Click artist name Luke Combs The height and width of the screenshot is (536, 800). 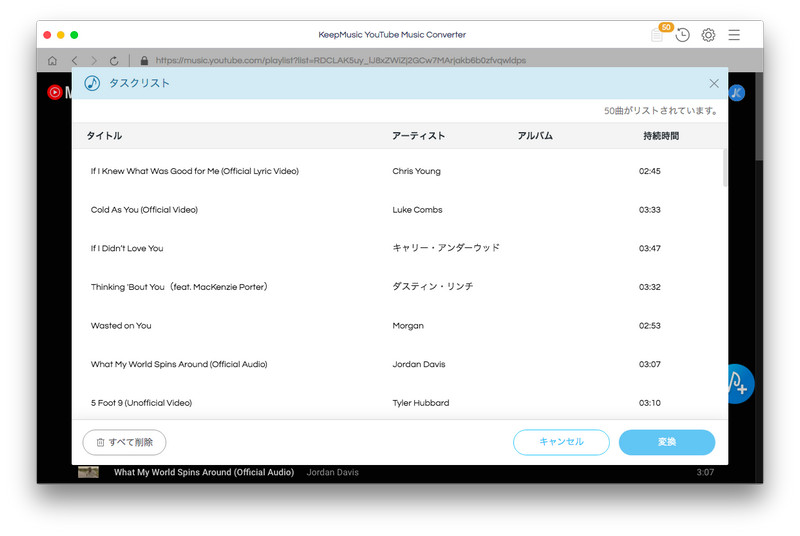417,210
